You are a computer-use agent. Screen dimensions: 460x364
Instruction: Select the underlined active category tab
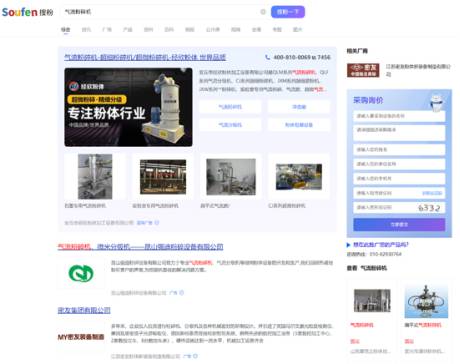pyautogui.click(x=66, y=30)
